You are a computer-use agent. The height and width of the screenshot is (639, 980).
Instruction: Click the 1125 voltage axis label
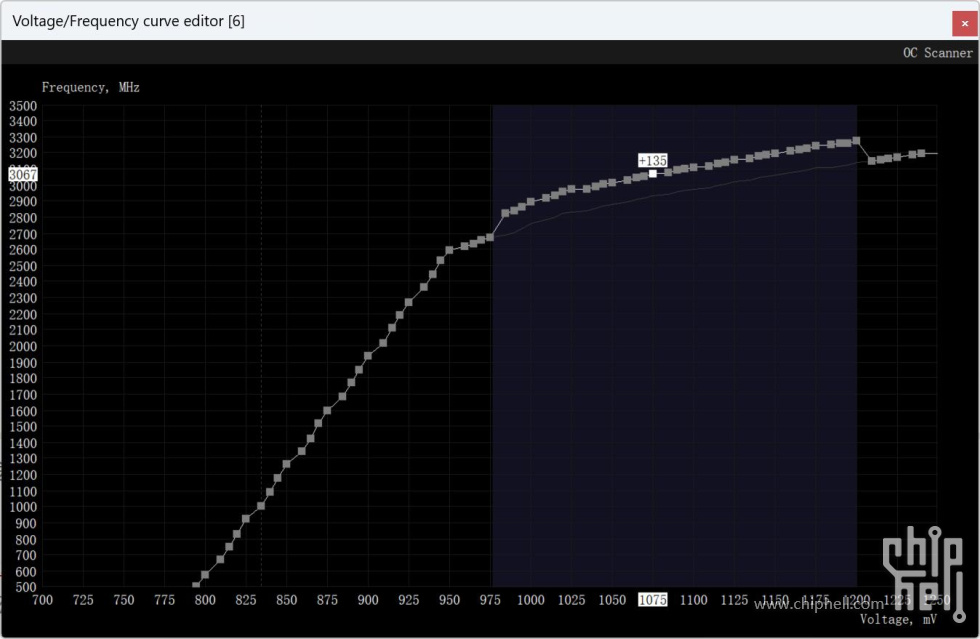pyautogui.click(x=734, y=600)
